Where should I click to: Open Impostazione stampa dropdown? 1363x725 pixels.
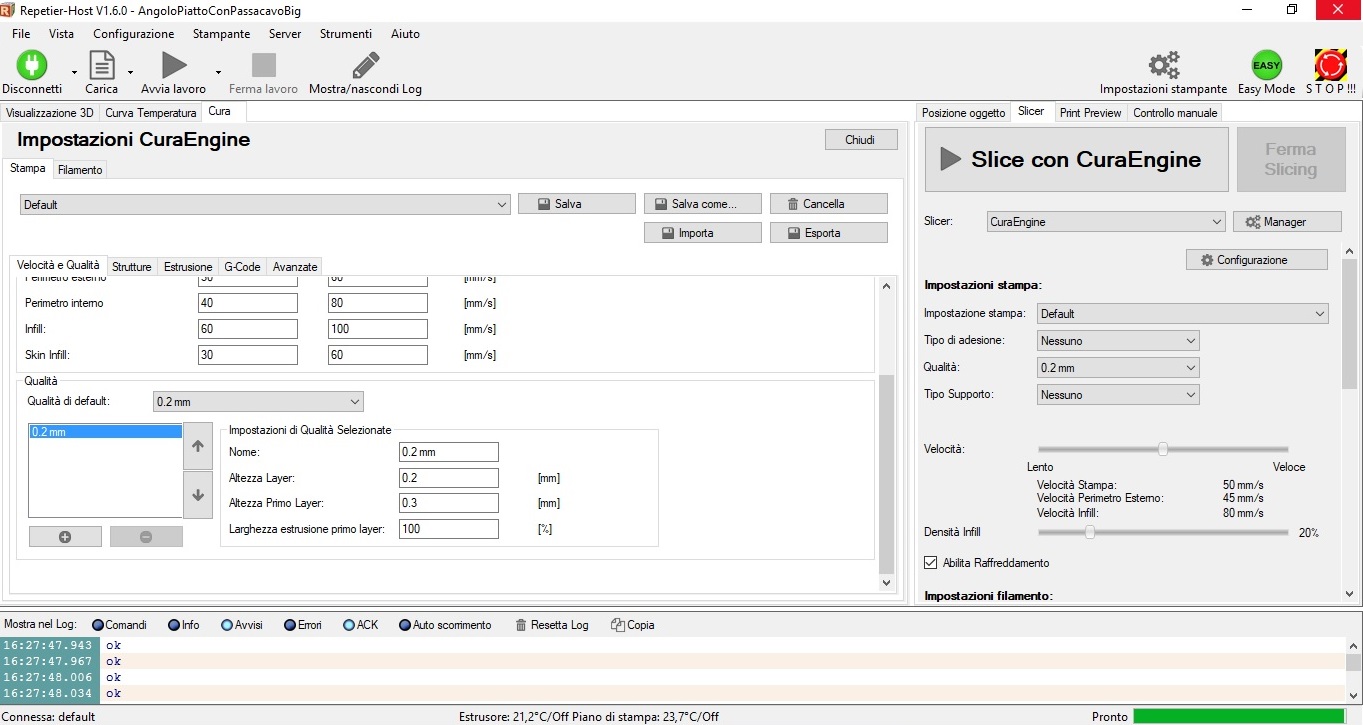(x=1183, y=314)
